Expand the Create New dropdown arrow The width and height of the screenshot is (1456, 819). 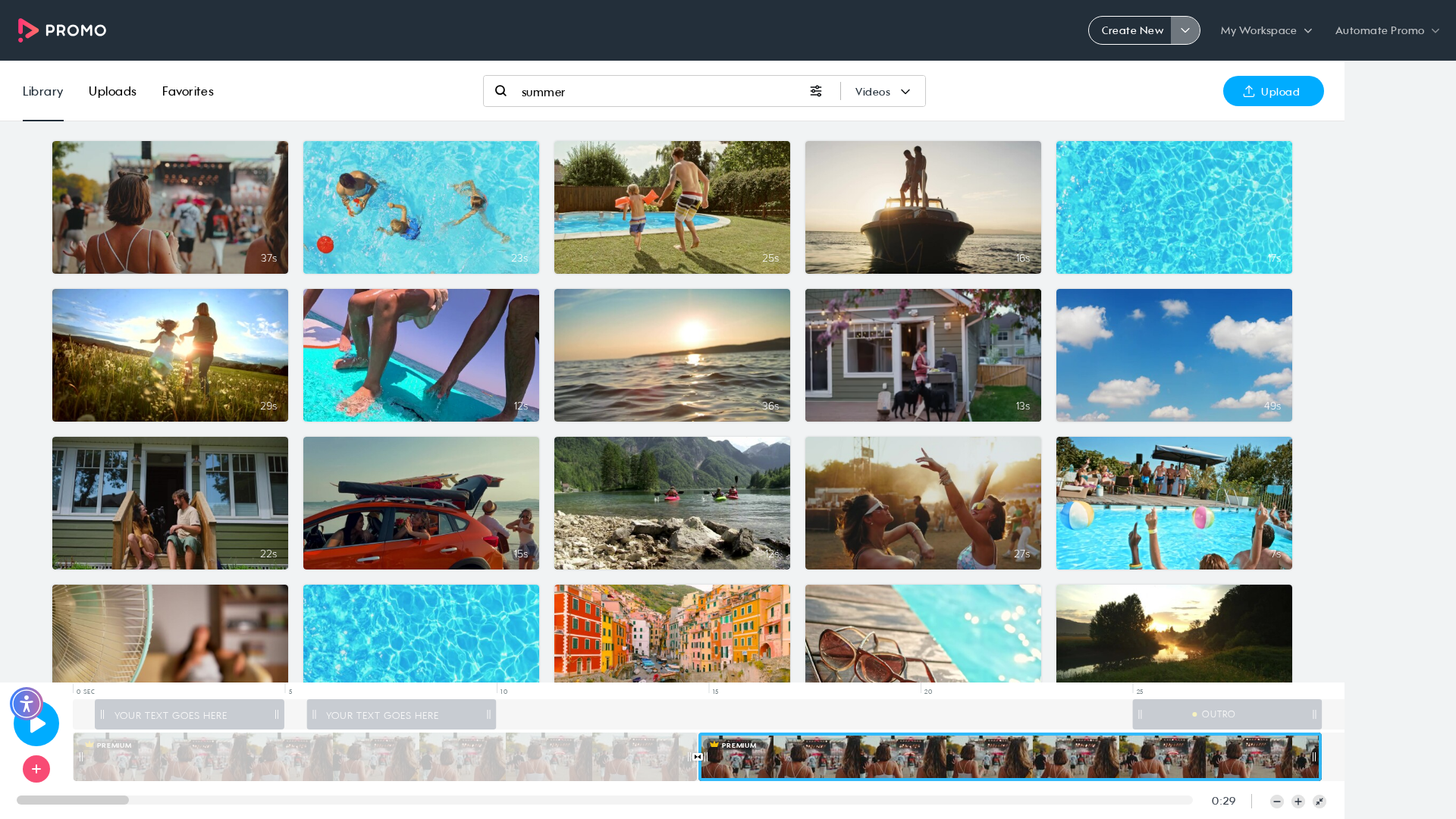(1185, 30)
